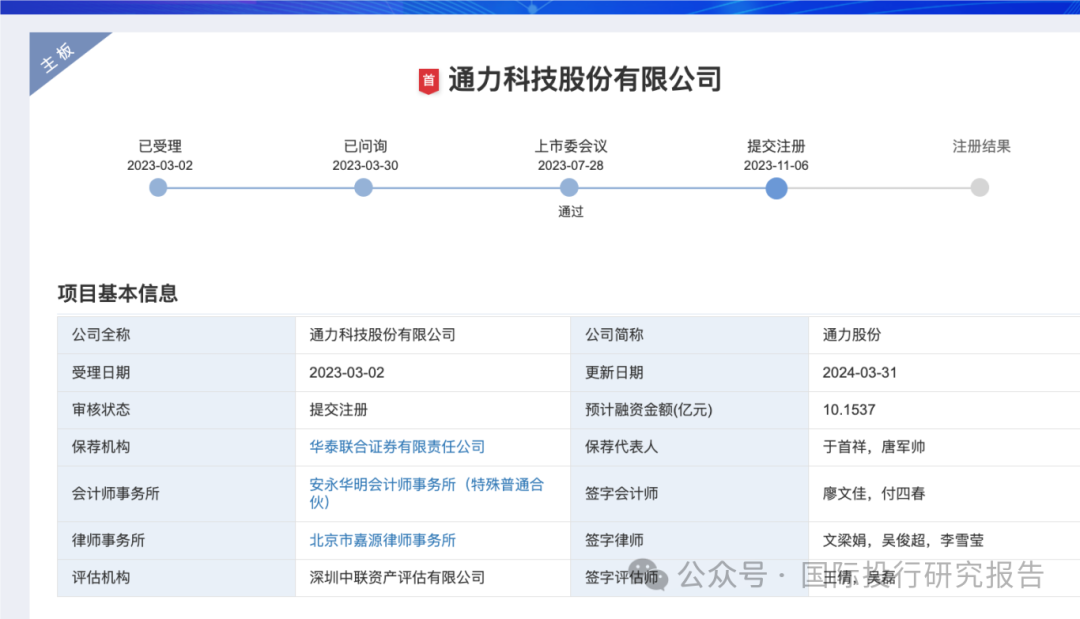Click the 保荐代表人 label cell
The width and height of the screenshot is (1080, 619).
tap(689, 447)
